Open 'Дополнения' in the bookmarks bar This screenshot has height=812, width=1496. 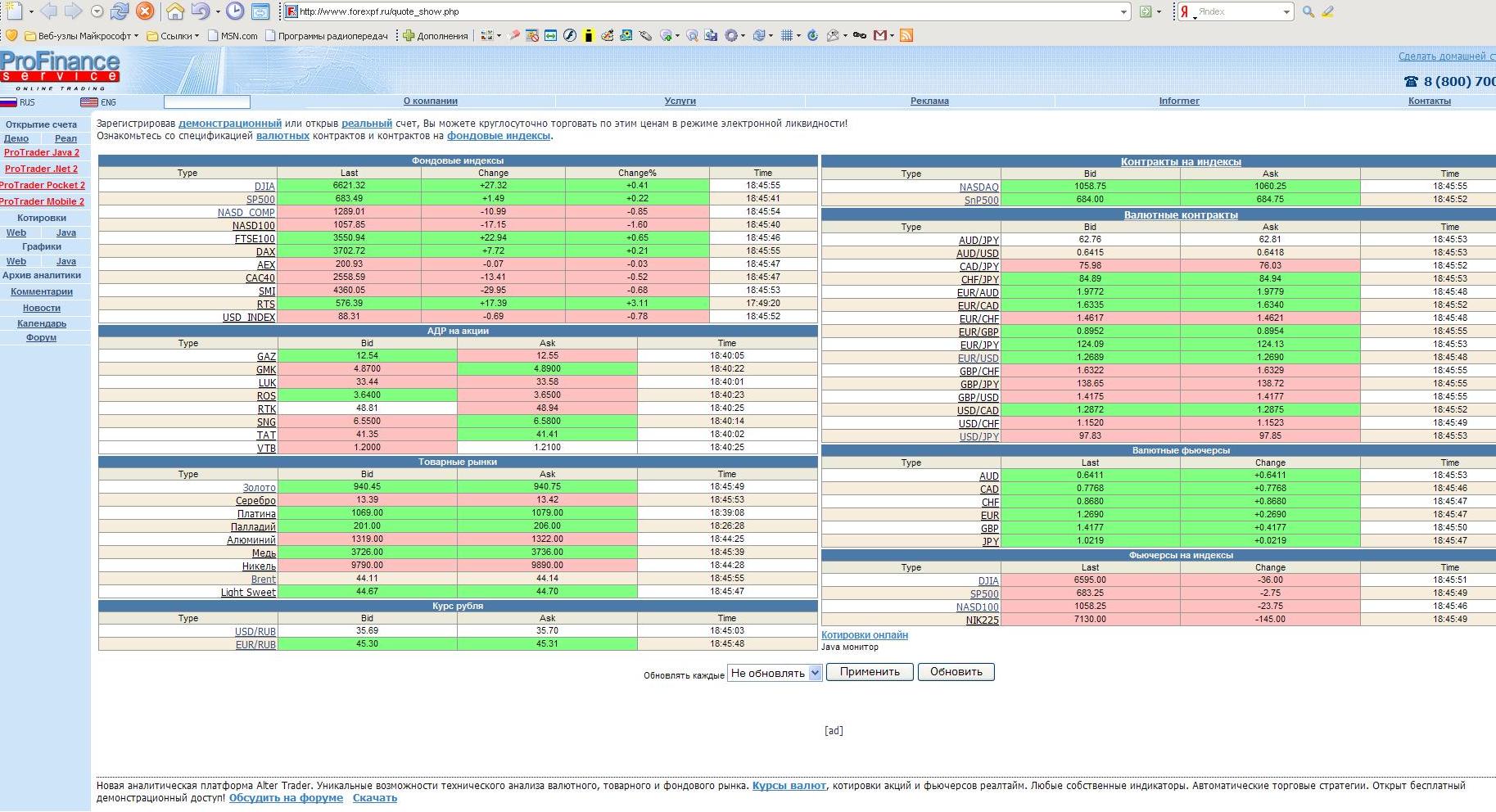[x=435, y=36]
